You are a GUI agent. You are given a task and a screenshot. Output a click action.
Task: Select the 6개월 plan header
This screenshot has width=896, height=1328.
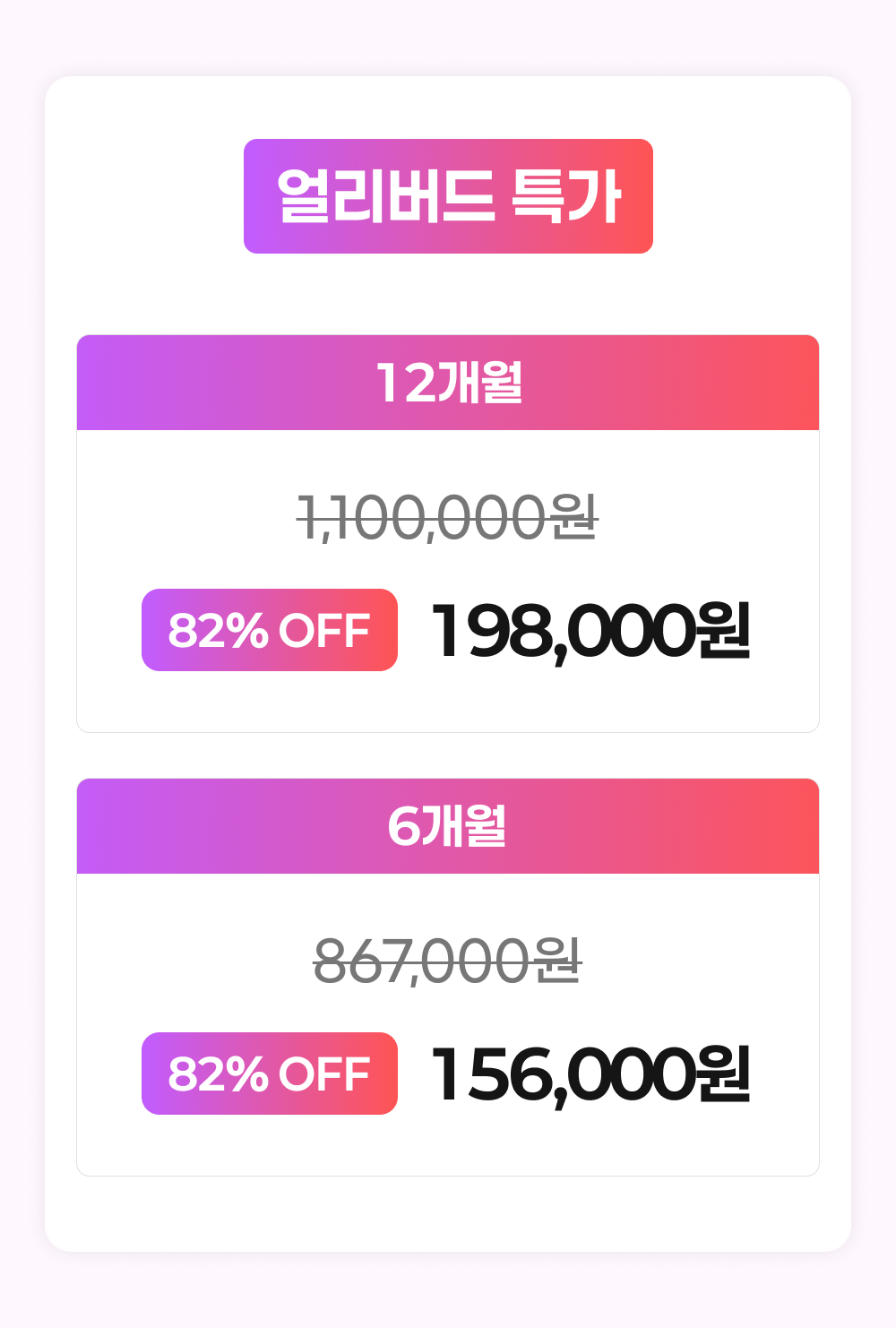(x=448, y=826)
